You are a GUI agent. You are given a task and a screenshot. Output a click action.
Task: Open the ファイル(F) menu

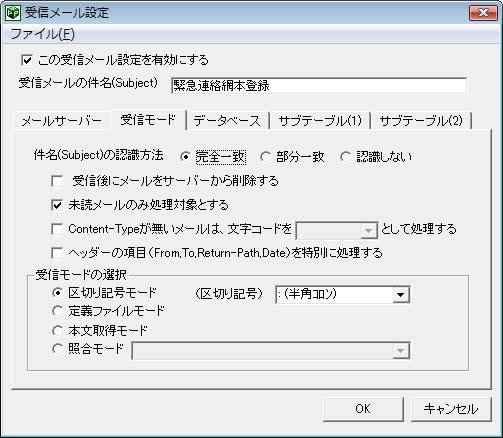pos(43,34)
